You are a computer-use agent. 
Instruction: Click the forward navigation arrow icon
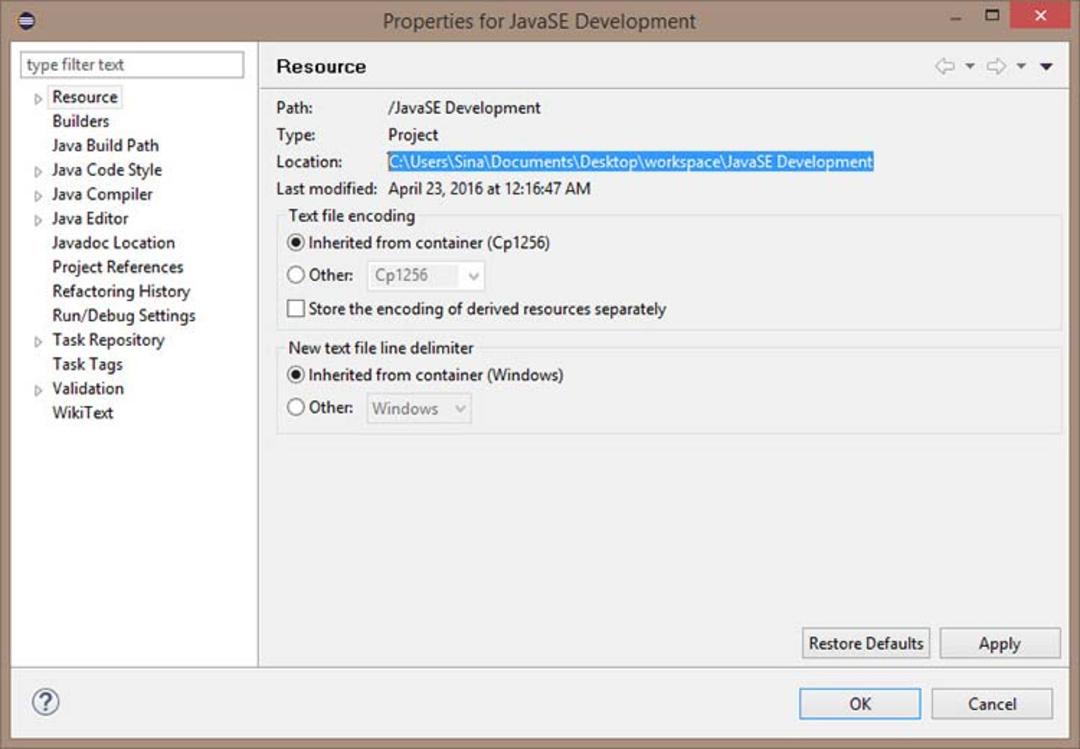(x=997, y=66)
